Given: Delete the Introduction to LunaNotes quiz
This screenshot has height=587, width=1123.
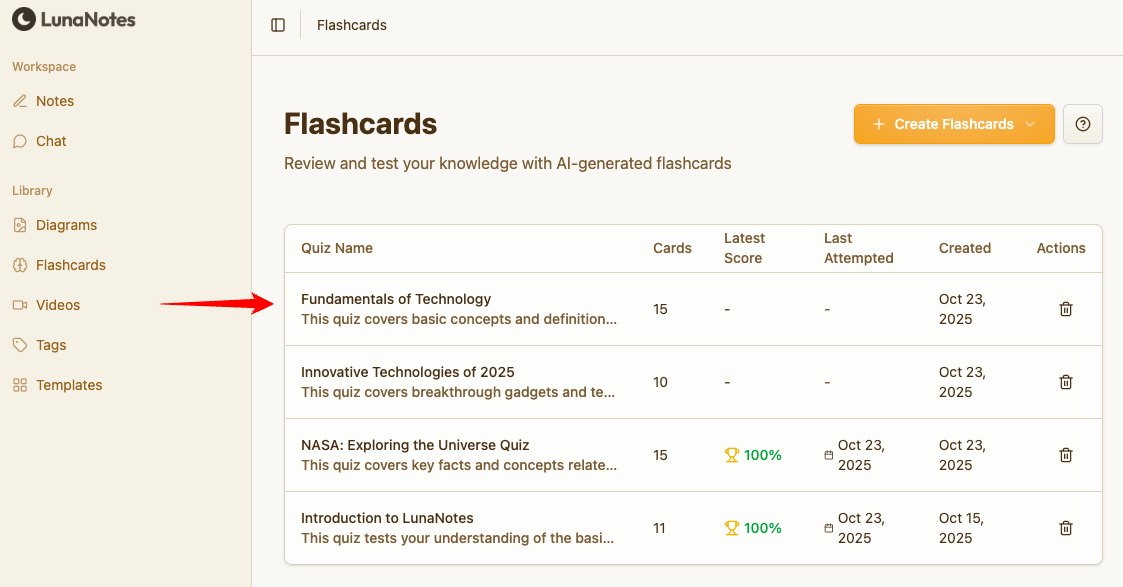Looking at the screenshot, I should click(x=1066, y=528).
